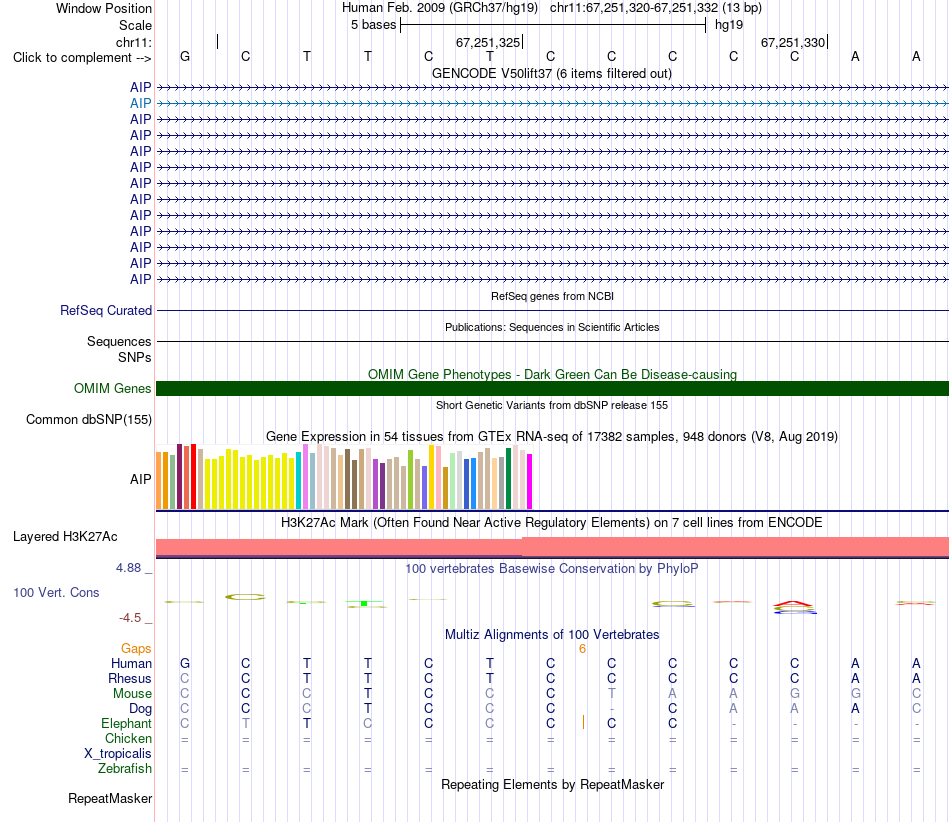950x822 pixels.
Task: Click the -4.5 PhyloP scale minimum
Action: (130, 618)
